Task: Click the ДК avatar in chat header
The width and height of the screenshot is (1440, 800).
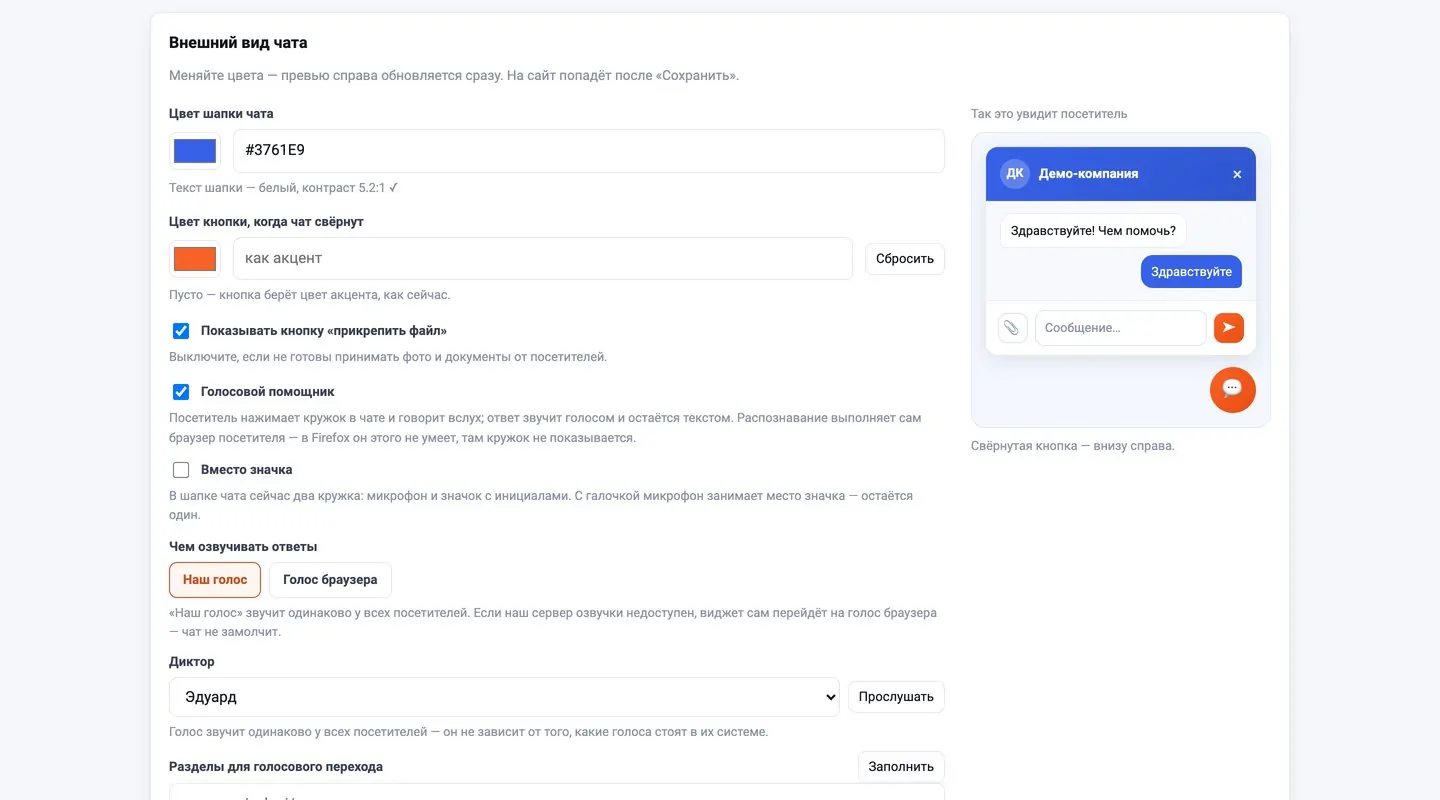Action: pyautogui.click(x=1015, y=174)
